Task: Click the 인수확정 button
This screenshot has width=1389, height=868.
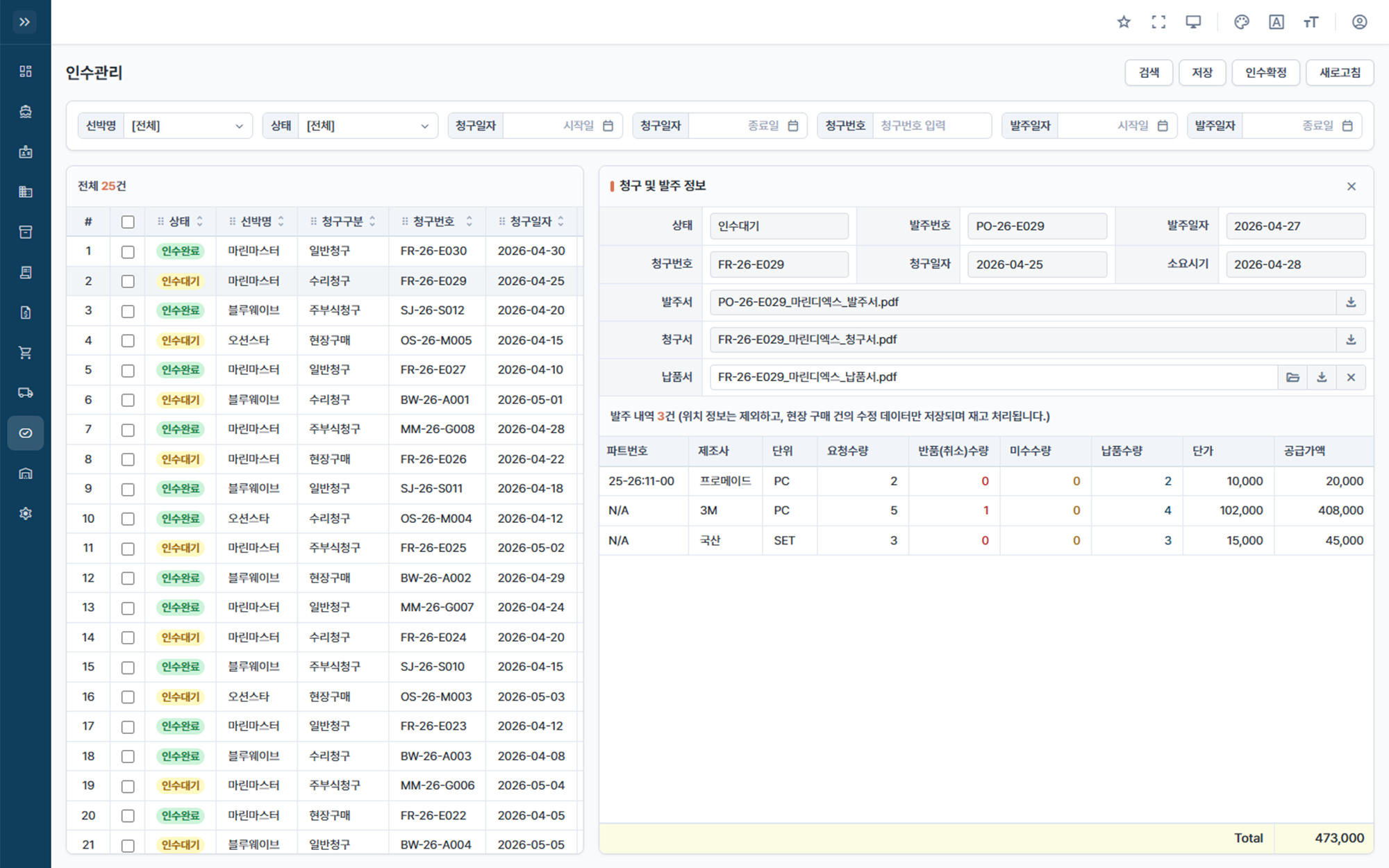Action: coord(1265,72)
